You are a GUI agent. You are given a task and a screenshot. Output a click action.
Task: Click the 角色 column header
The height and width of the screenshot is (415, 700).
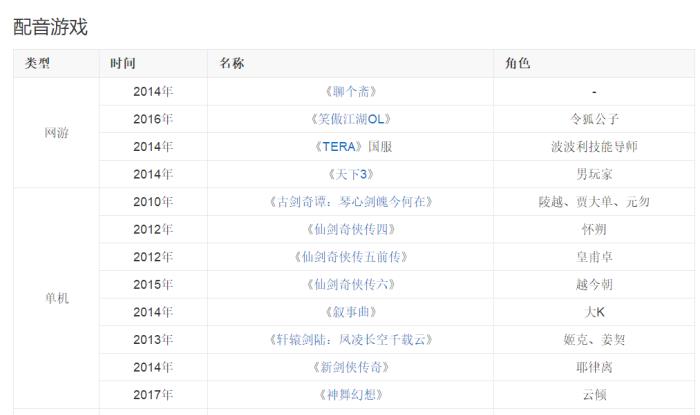(518, 63)
